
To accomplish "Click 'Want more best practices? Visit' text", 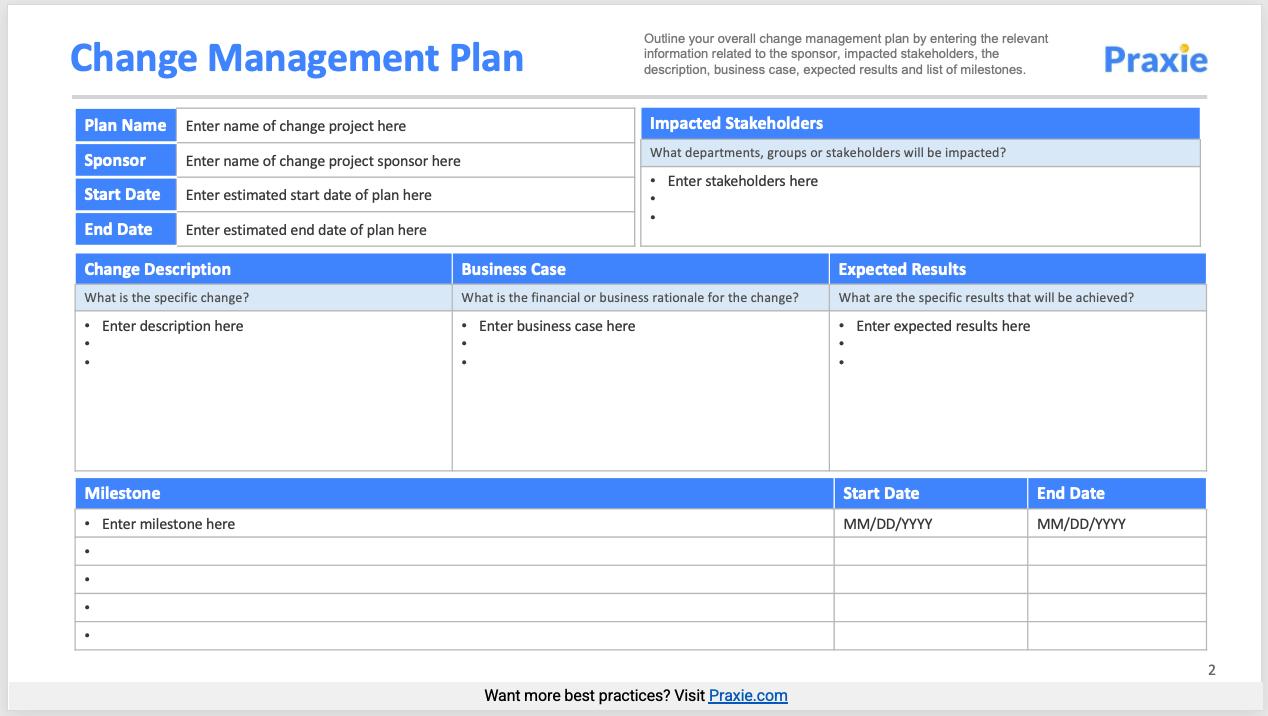I will point(594,696).
